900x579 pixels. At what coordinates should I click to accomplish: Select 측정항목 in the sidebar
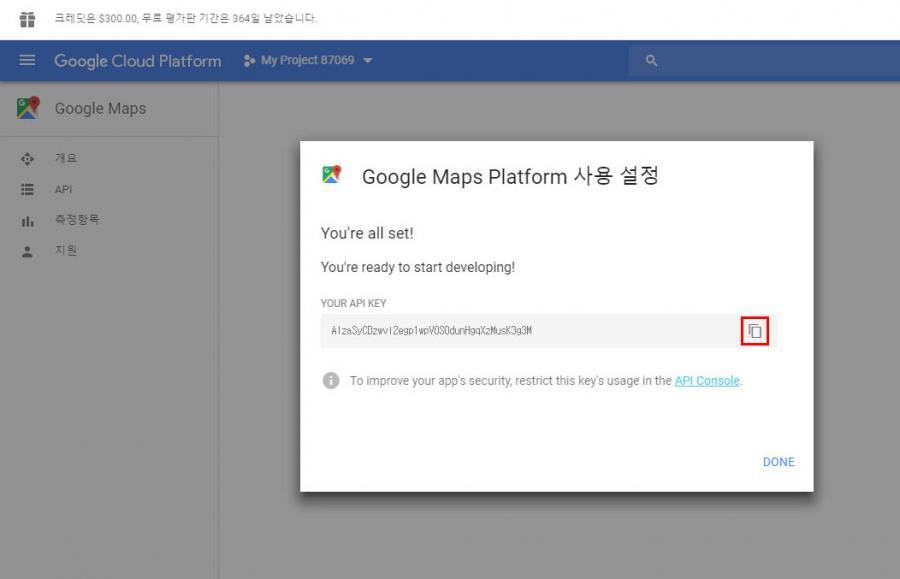[76, 221]
